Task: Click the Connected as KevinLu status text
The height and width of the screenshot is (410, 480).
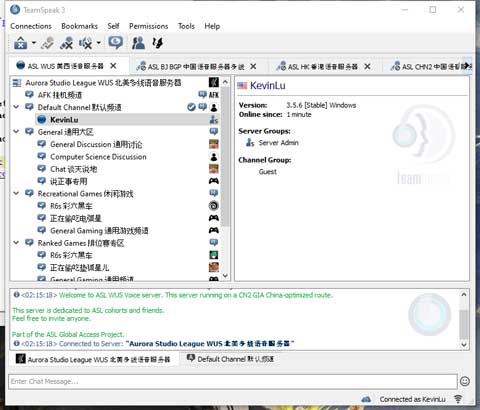Action: (x=412, y=399)
